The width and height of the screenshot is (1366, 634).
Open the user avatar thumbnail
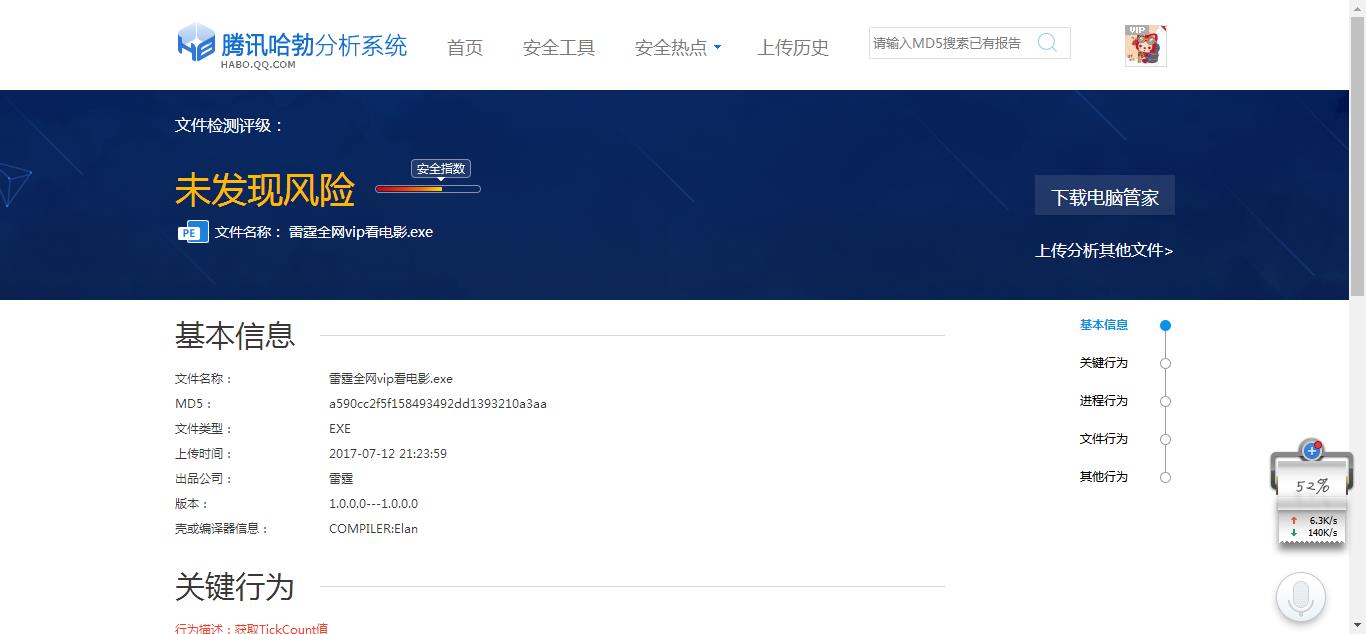tap(1146, 46)
